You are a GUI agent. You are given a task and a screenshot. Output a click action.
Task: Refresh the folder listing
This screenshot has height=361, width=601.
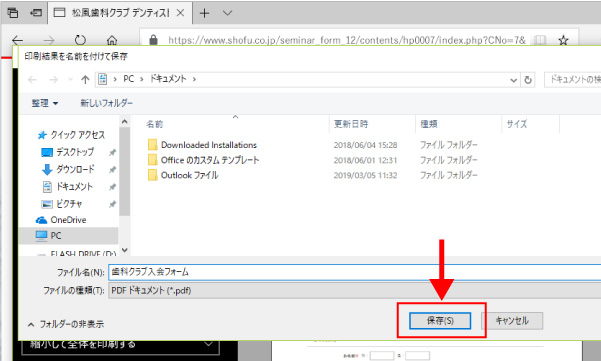(528, 80)
